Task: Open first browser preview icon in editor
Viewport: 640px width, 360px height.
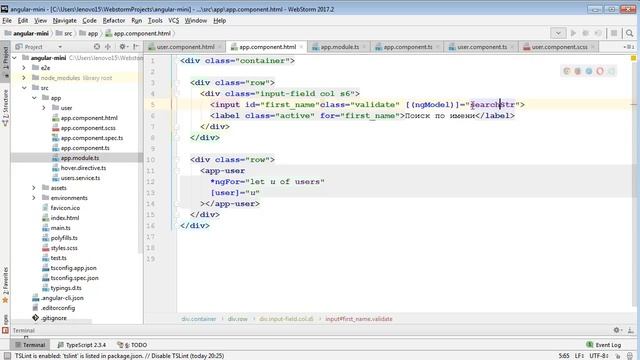Action: click(x=567, y=71)
